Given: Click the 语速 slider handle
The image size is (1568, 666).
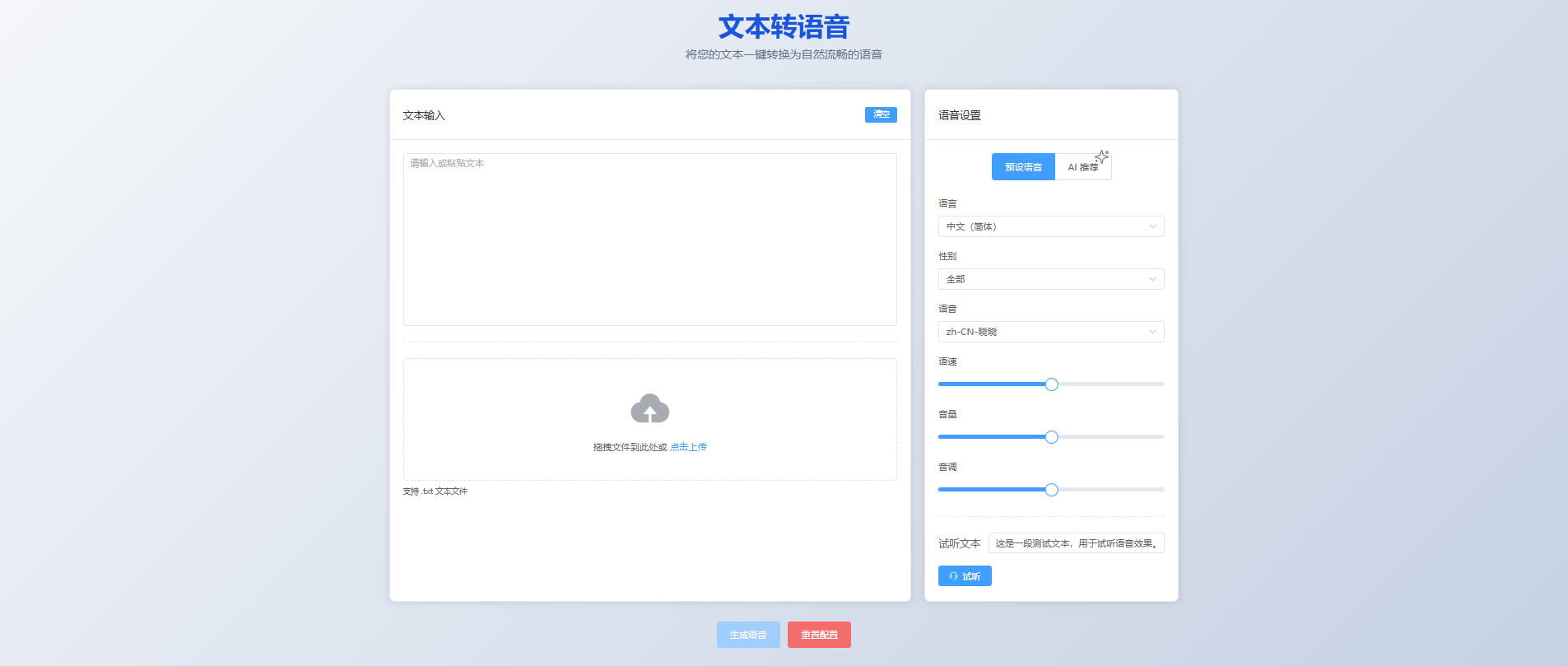Looking at the screenshot, I should [x=1051, y=384].
